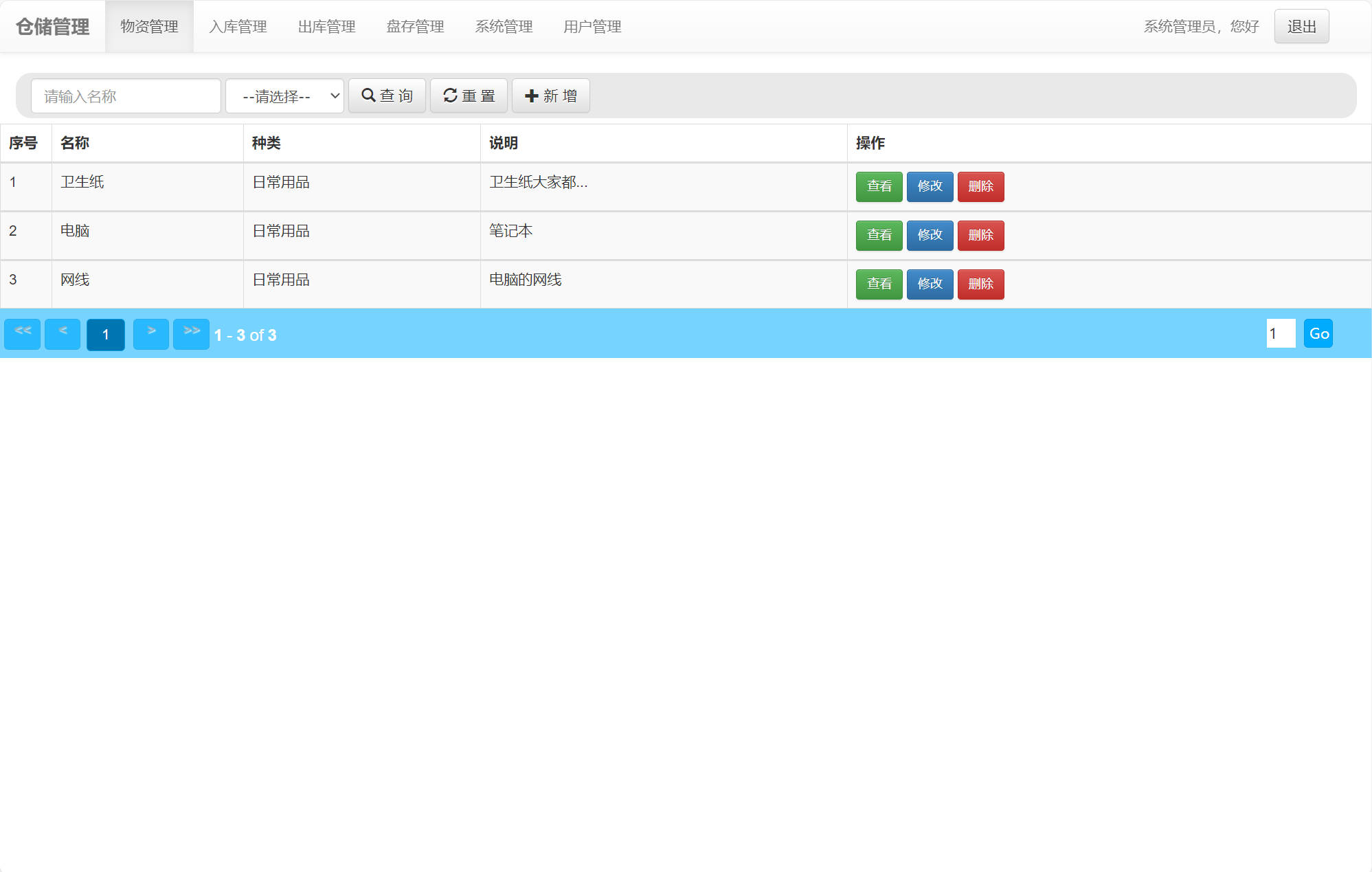Switch to 盘存管理 management view

click(415, 27)
